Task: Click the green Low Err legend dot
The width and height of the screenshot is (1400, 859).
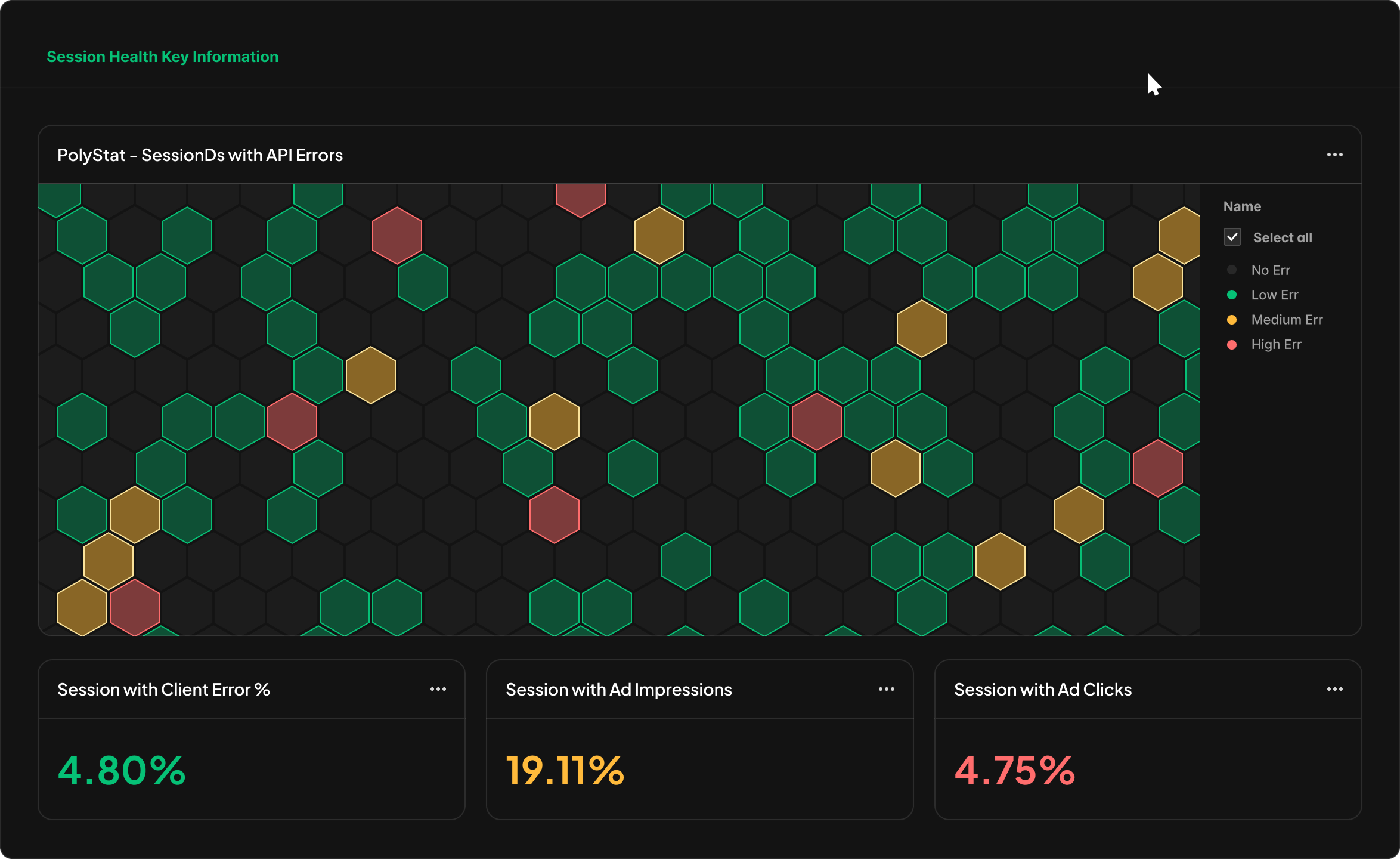Action: 1232,295
